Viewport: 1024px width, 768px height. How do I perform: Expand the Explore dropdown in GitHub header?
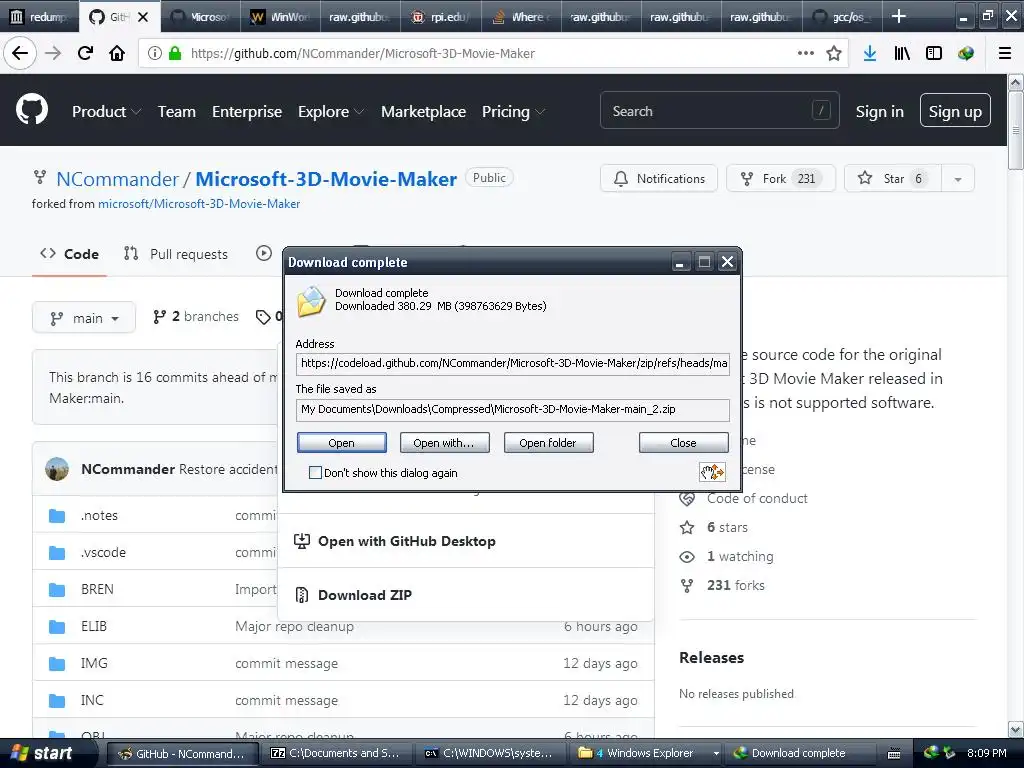[330, 112]
